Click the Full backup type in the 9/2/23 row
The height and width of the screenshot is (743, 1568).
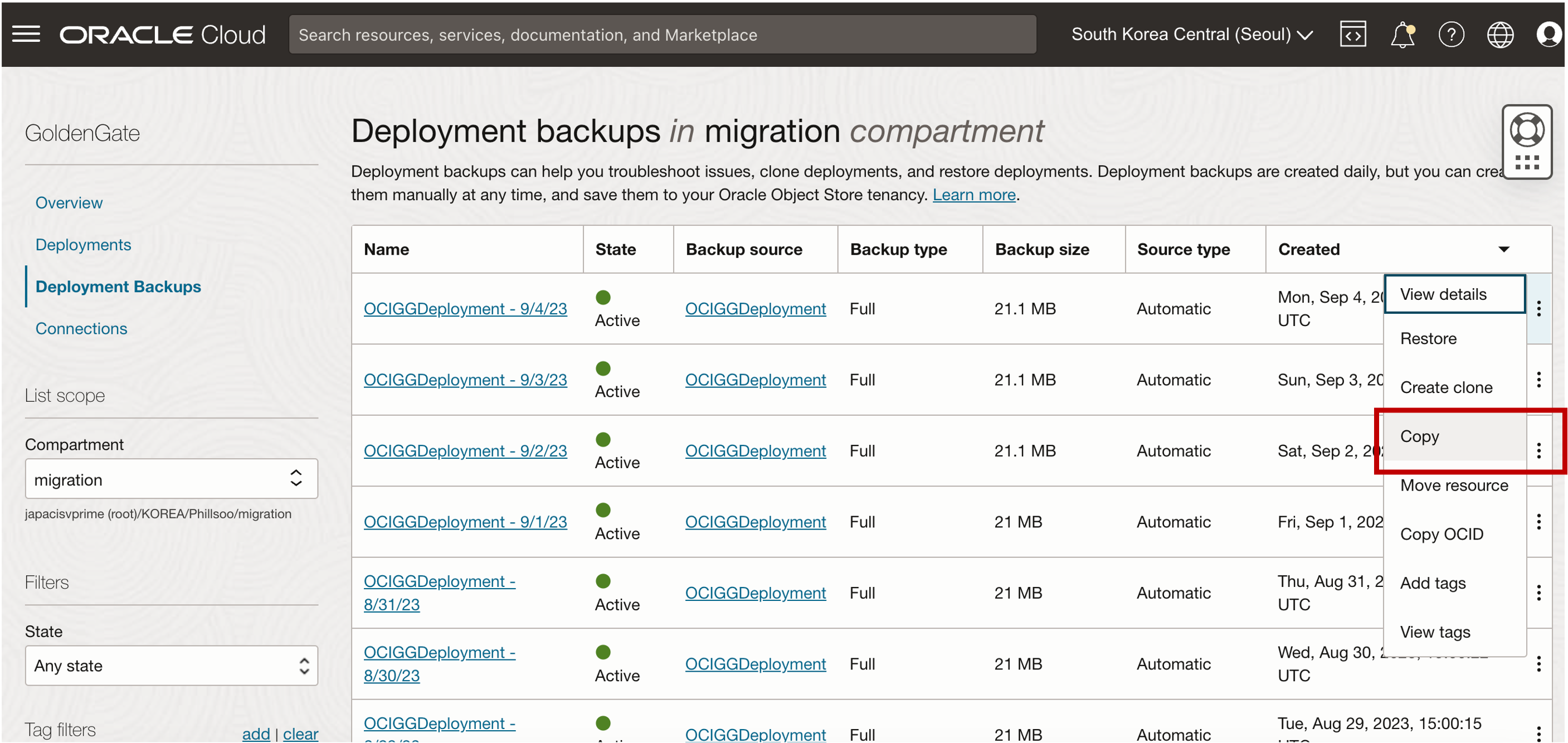click(x=863, y=451)
